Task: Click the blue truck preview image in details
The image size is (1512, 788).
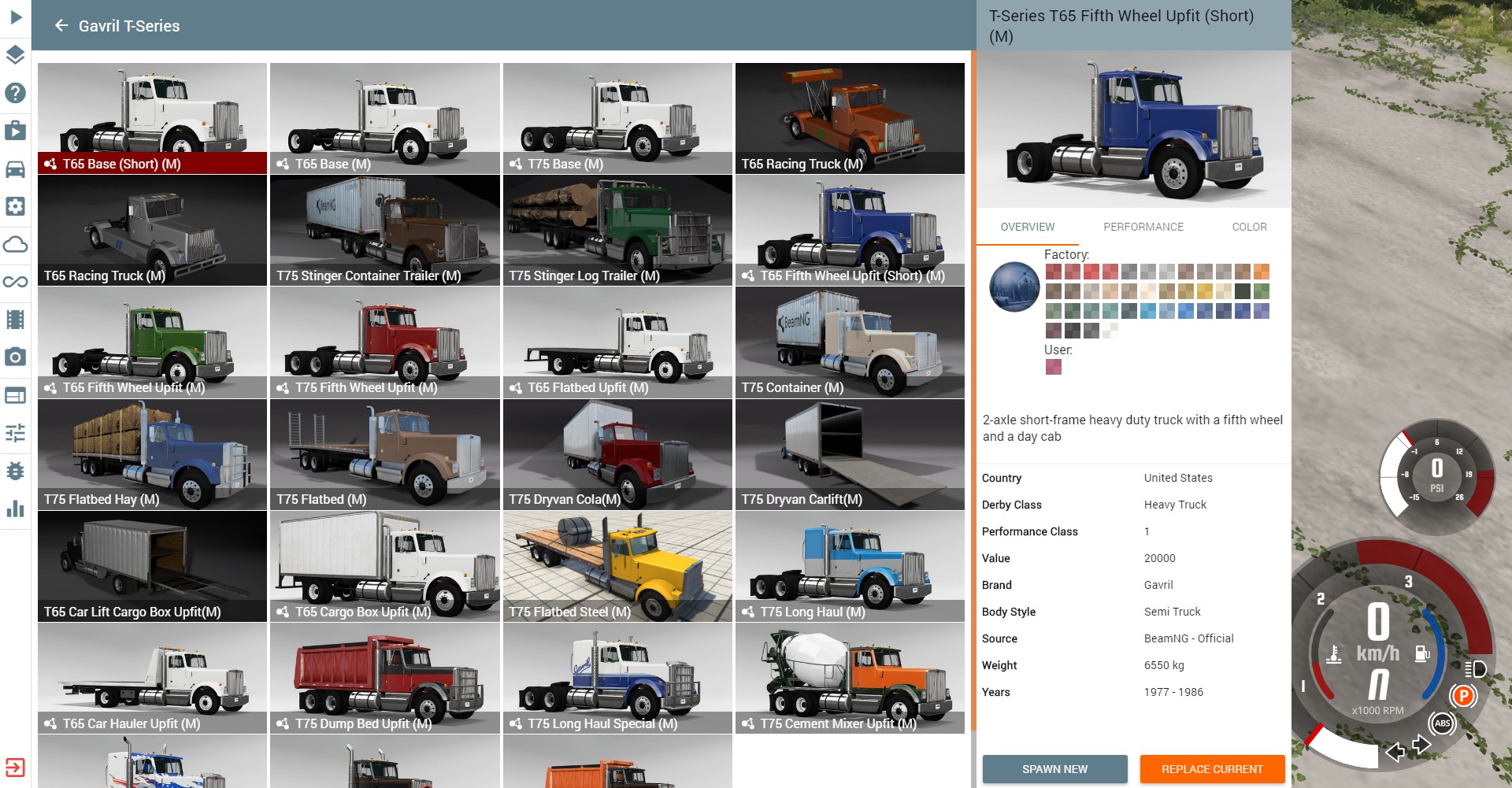Action: 1134,129
